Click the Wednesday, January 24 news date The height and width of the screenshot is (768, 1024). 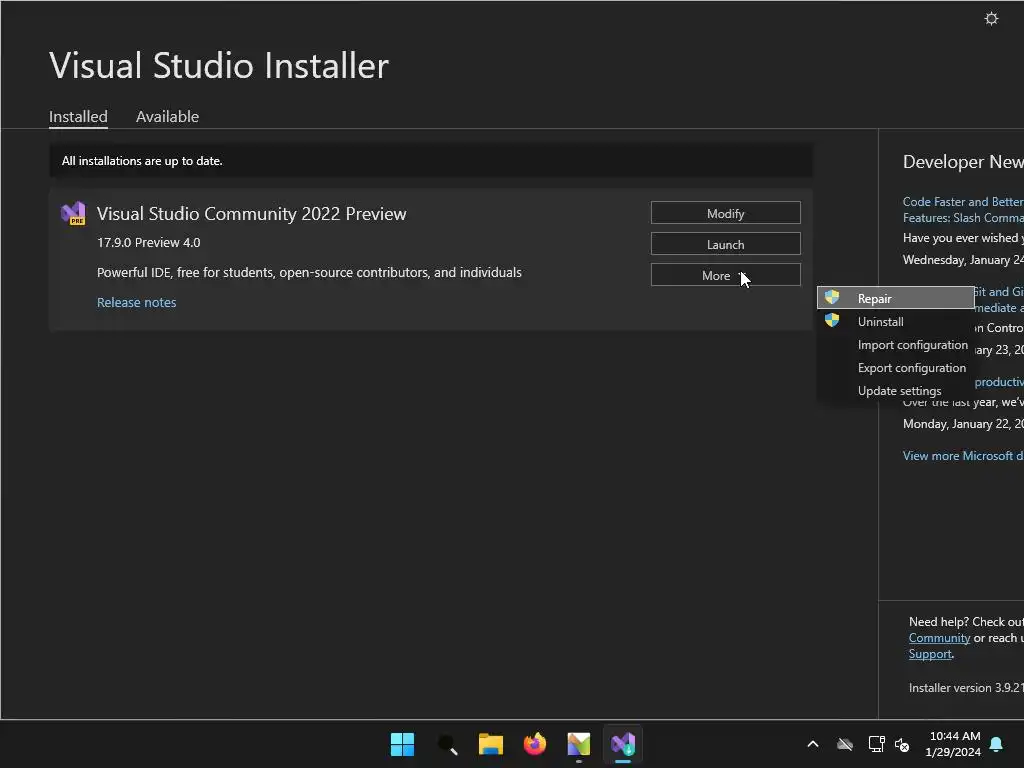click(963, 260)
